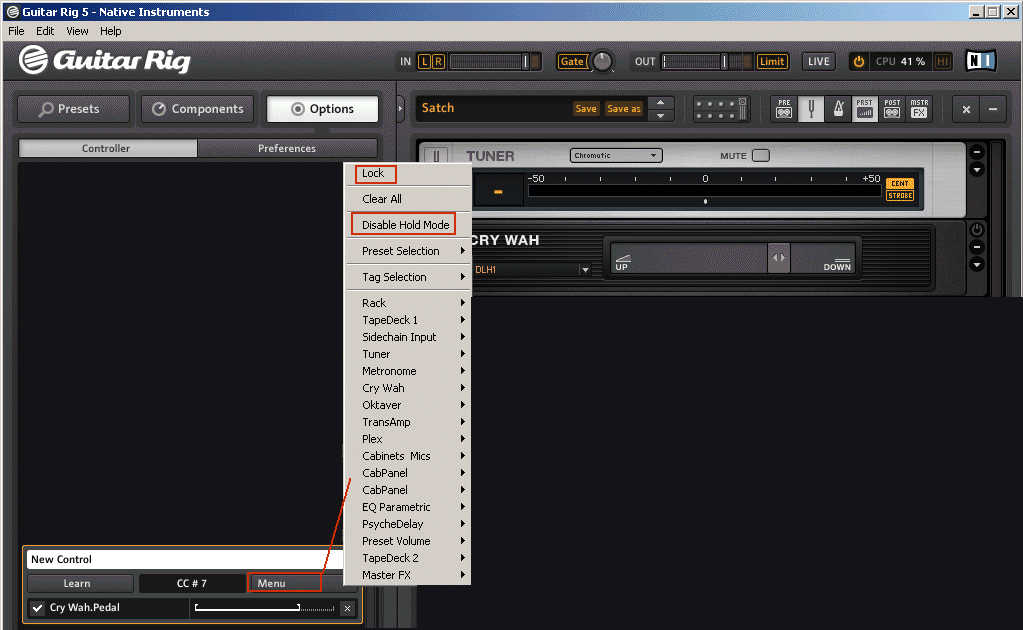Click the Save preset button
1023x630 pixels.
click(x=585, y=109)
